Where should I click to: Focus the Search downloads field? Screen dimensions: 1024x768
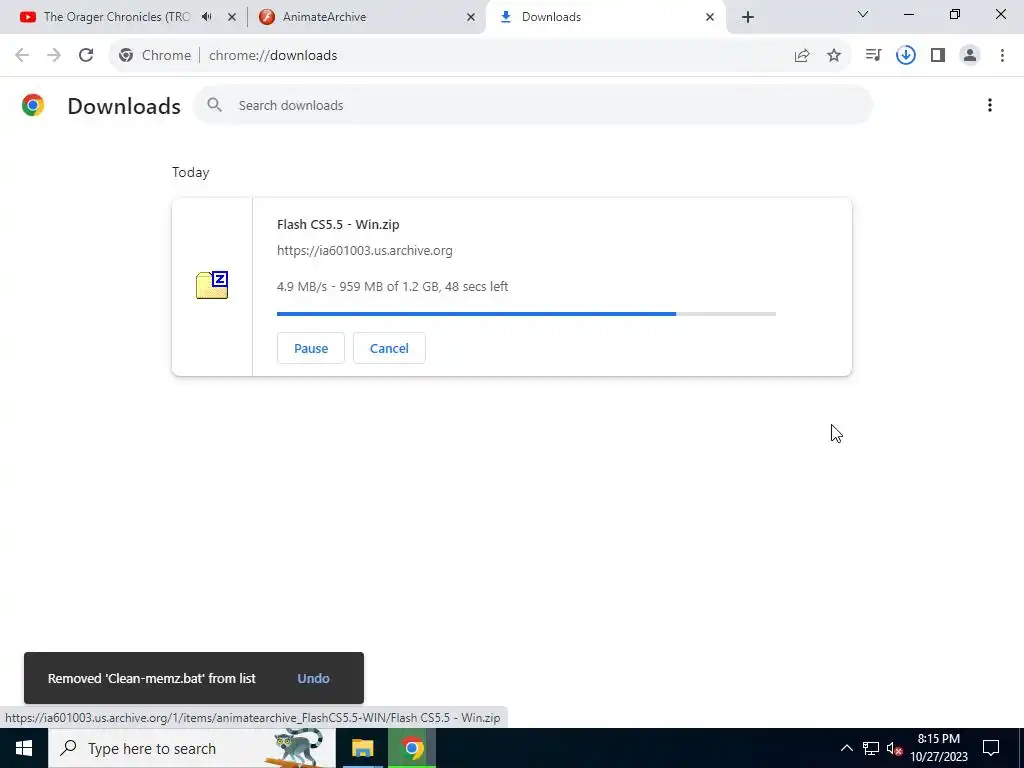coord(533,105)
